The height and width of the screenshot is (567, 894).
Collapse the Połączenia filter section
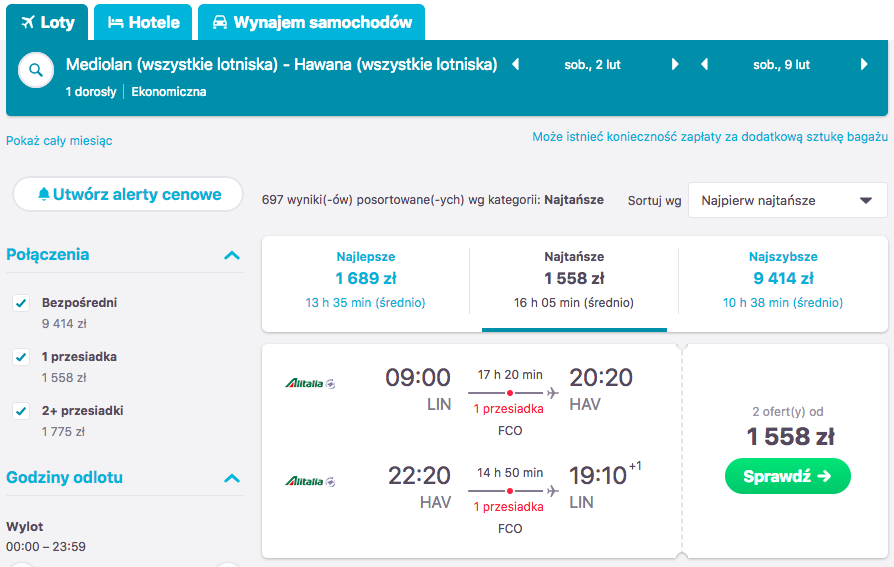tap(232, 255)
